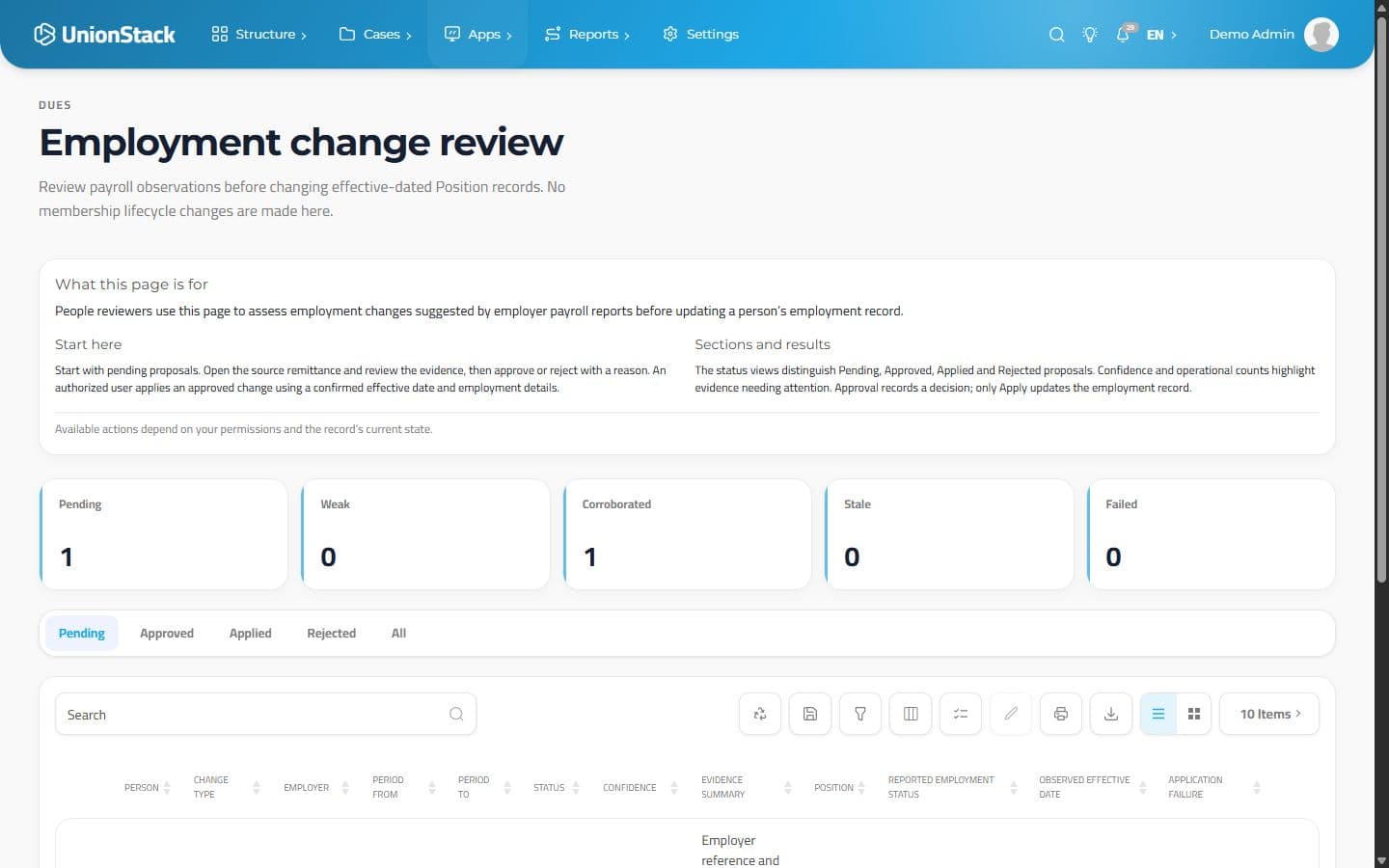Viewport: 1389px width, 868px height.
Task: Open the 10 Items page-size dropdown
Action: click(1269, 714)
